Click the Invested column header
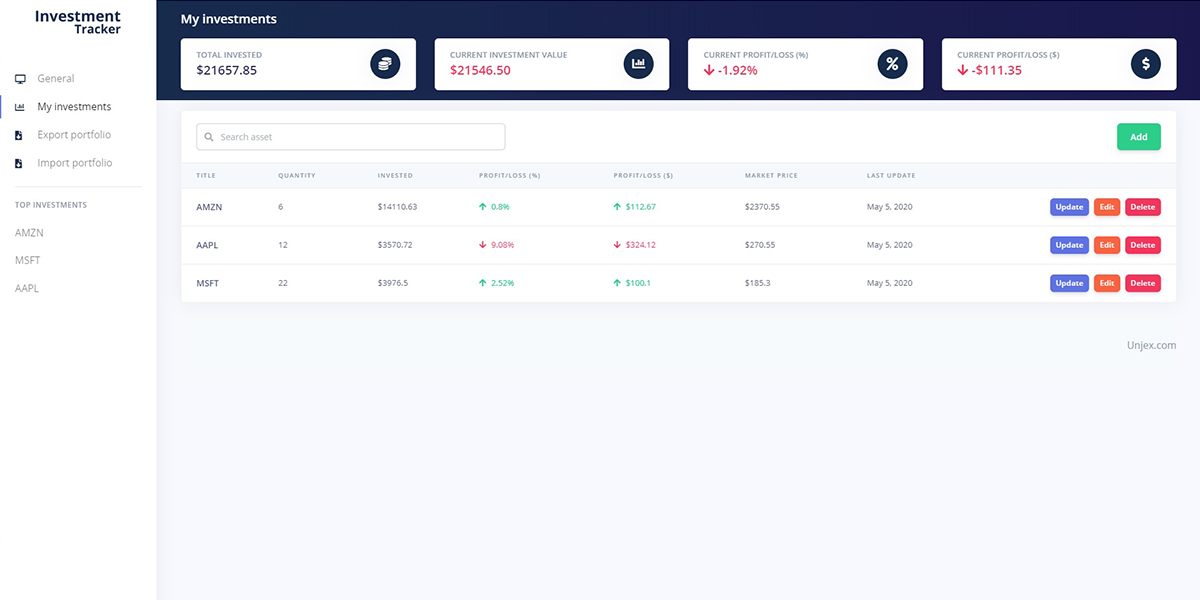The height and width of the screenshot is (600, 1200). 395,176
